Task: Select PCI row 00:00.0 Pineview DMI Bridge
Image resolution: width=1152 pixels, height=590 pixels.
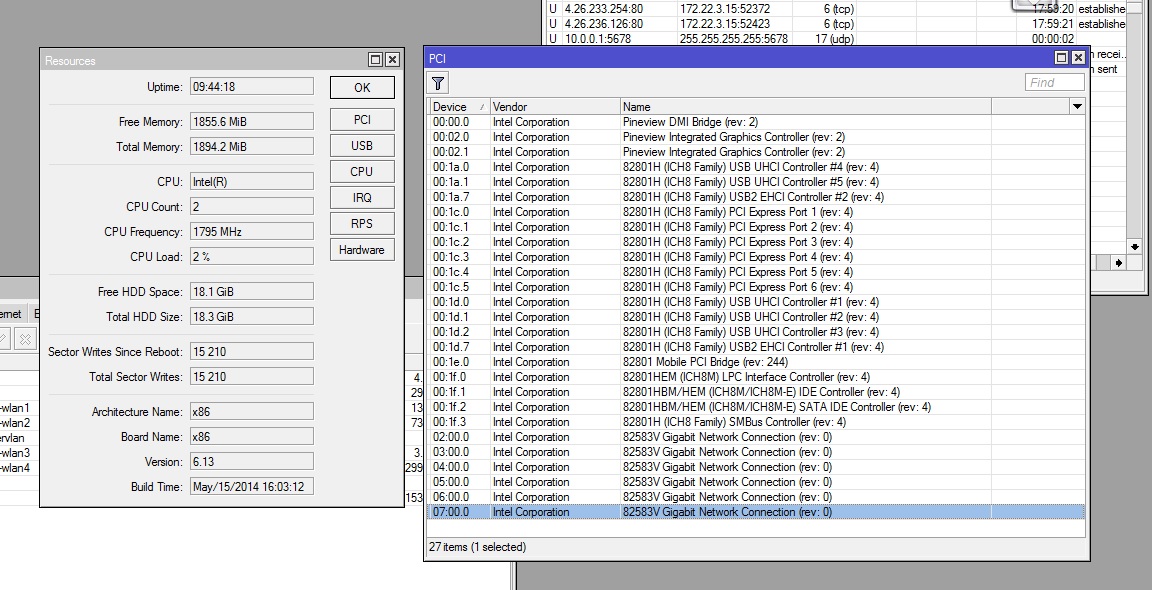Action: tap(757, 122)
